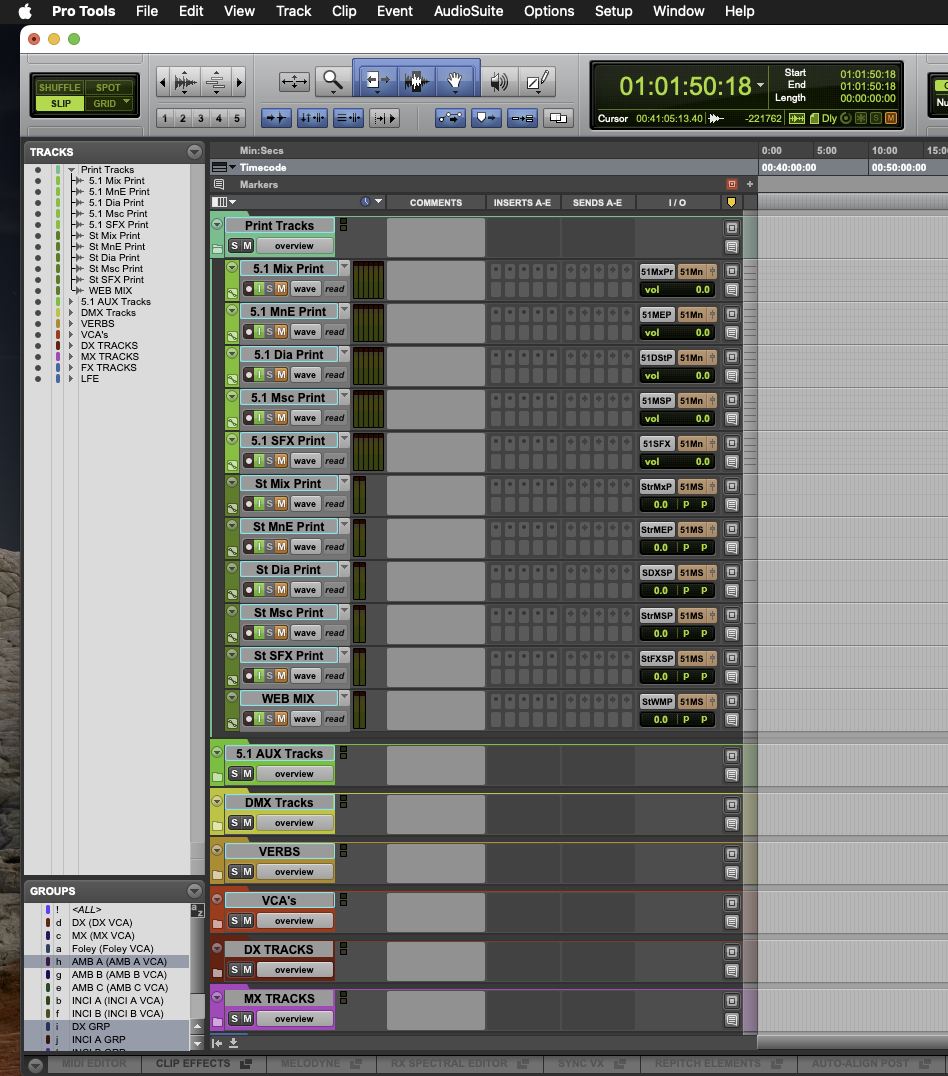Open the Track menu

294,11
